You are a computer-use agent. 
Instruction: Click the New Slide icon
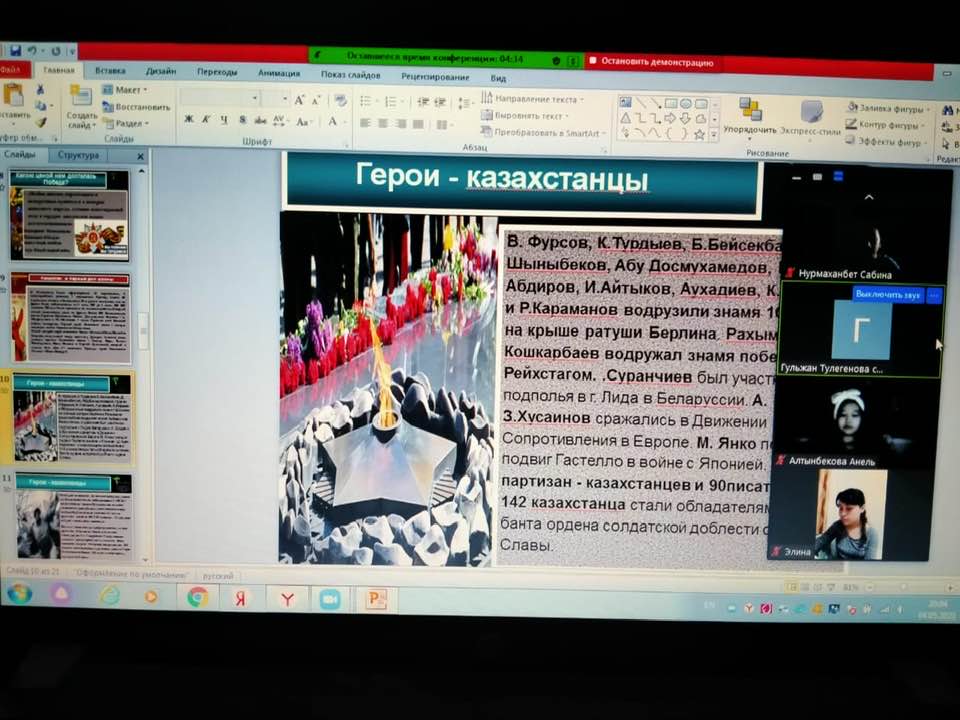coord(80,97)
